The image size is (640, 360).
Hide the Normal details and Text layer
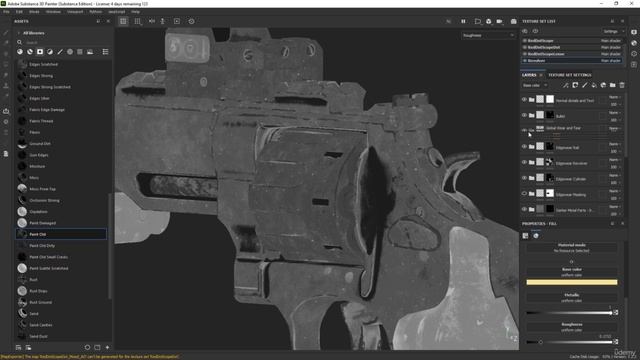click(x=524, y=100)
